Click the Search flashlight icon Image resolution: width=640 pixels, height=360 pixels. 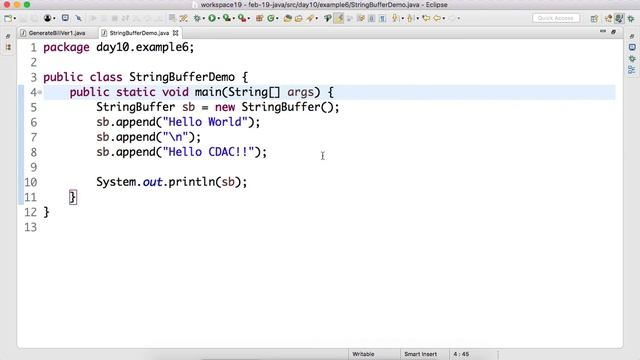[311, 18]
